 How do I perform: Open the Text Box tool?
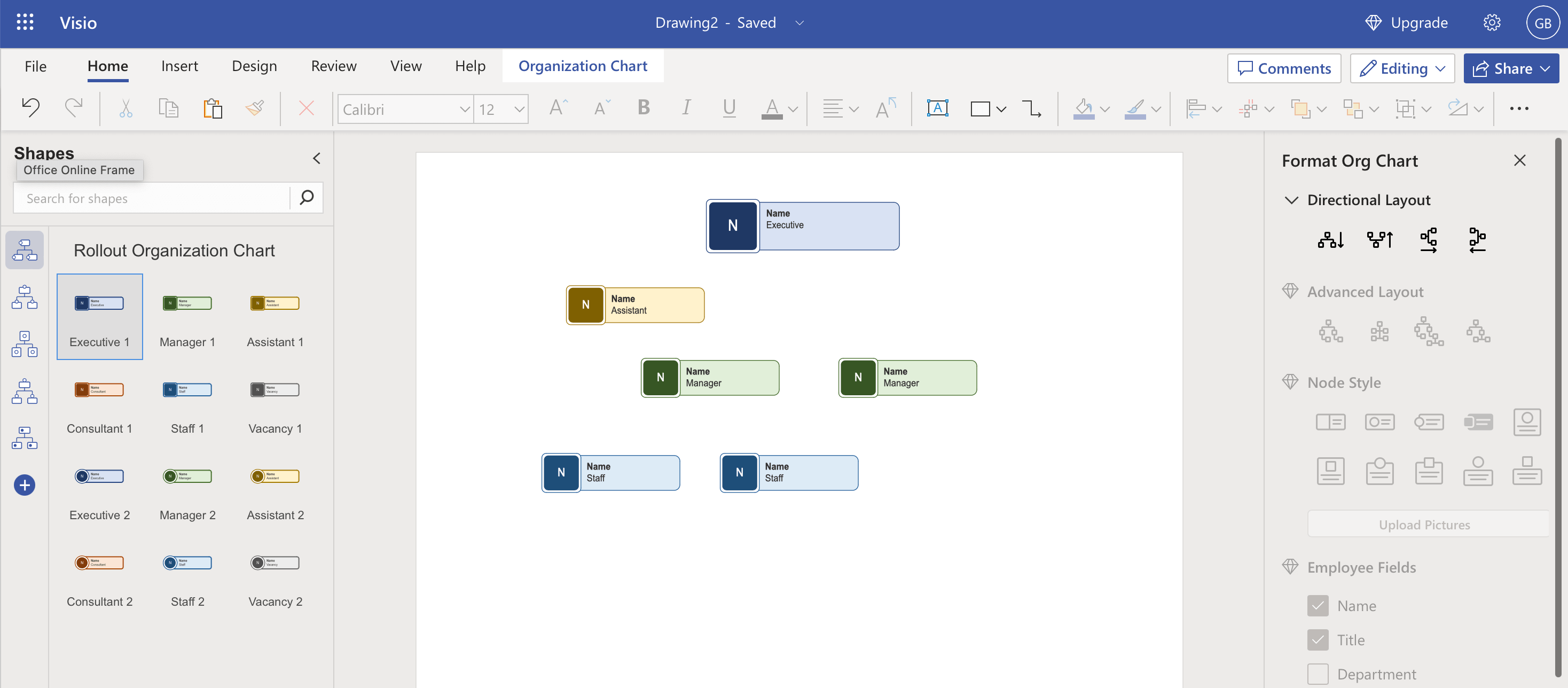click(937, 108)
